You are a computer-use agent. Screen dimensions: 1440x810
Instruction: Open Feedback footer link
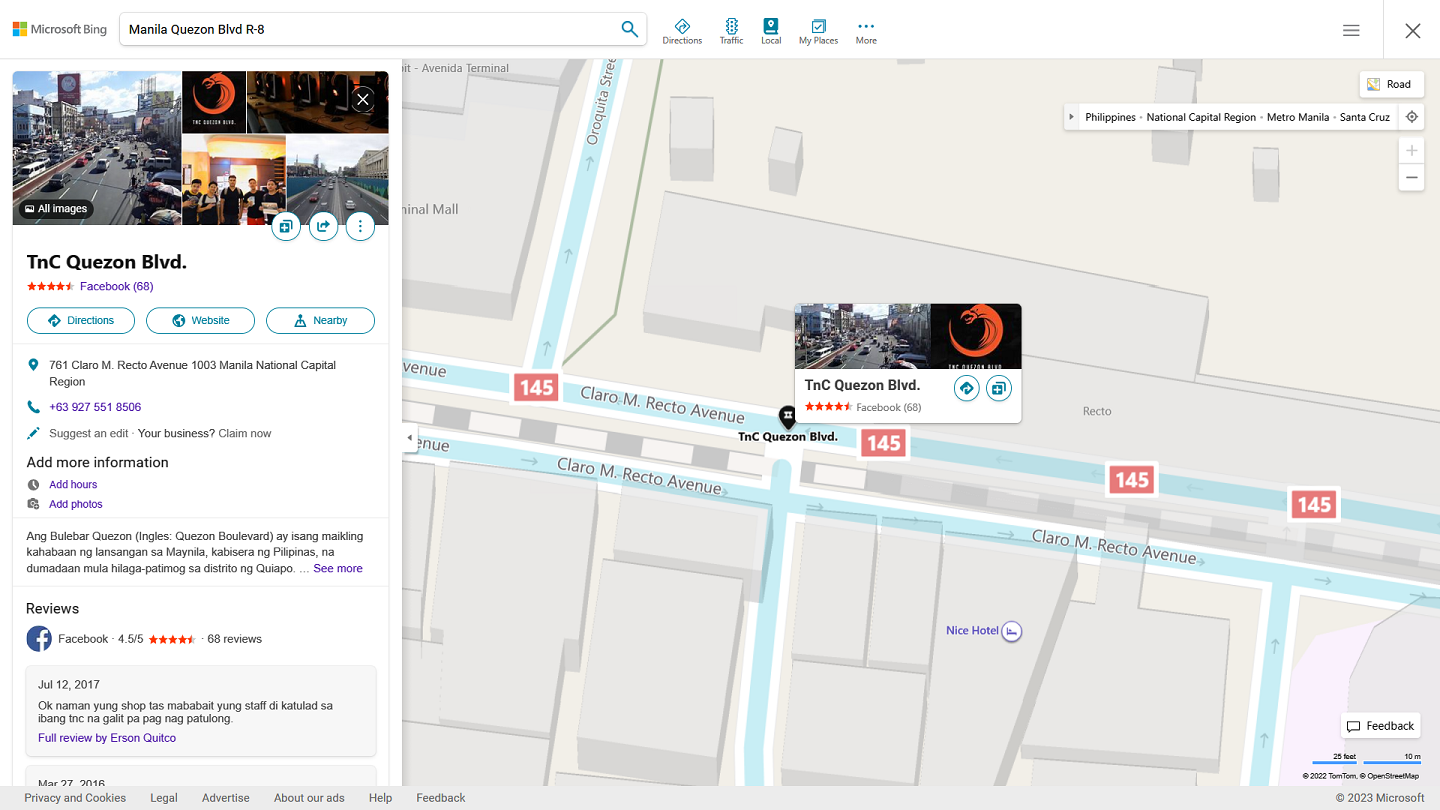(x=441, y=798)
